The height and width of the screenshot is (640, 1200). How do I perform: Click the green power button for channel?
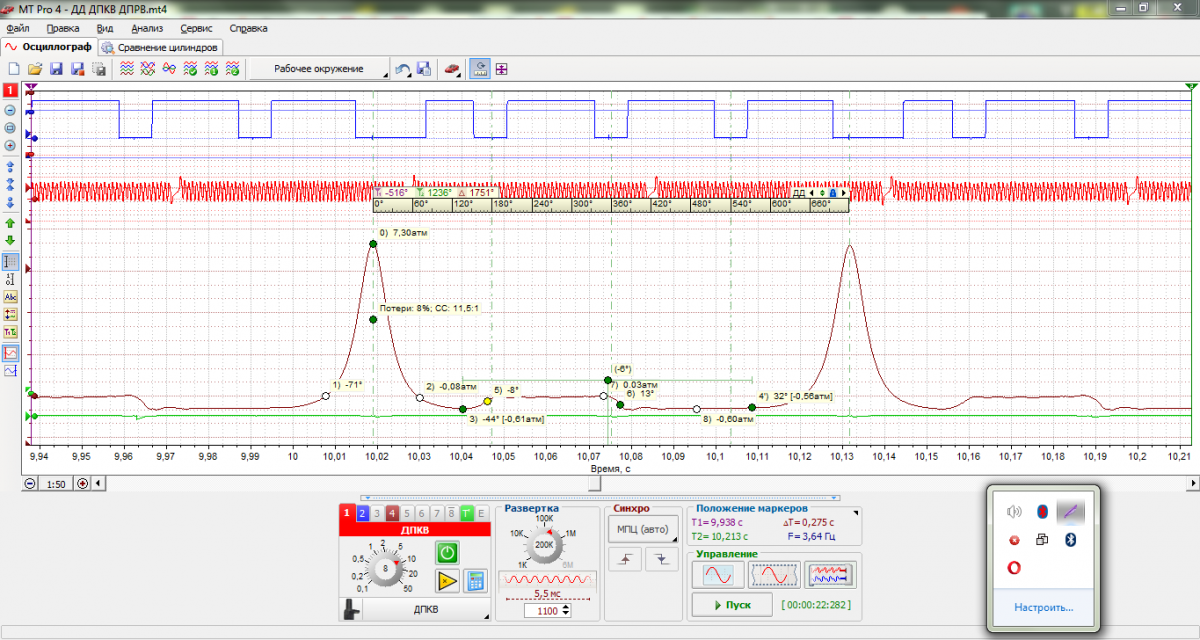[447, 552]
